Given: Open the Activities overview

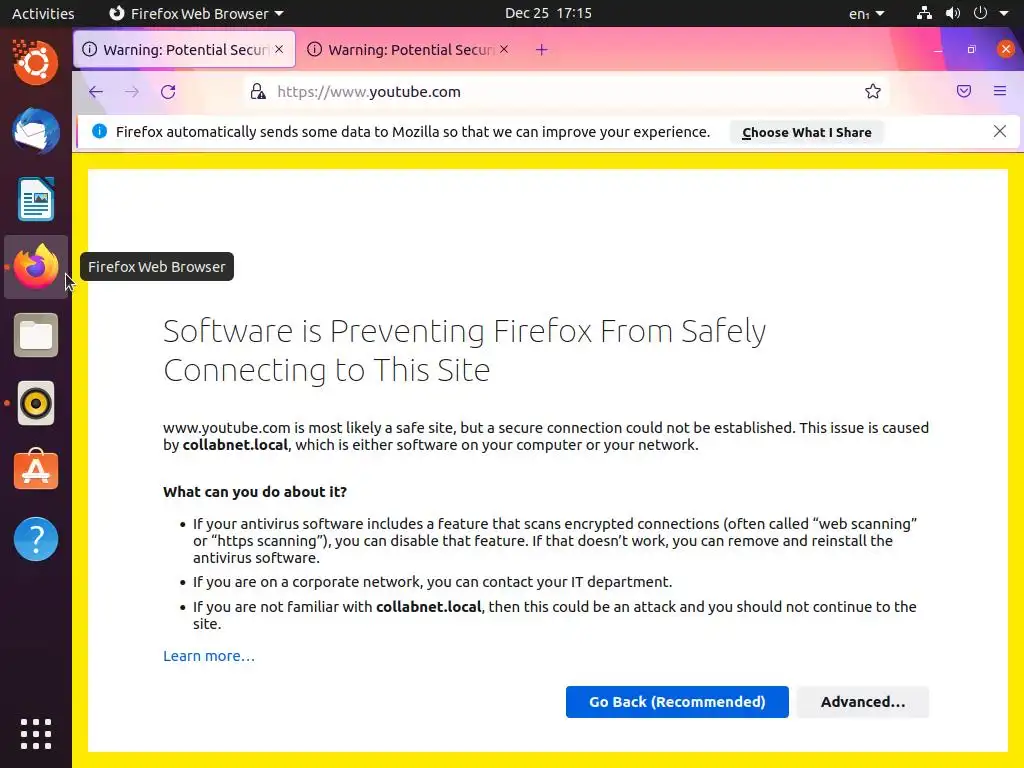Looking at the screenshot, I should click(43, 14).
